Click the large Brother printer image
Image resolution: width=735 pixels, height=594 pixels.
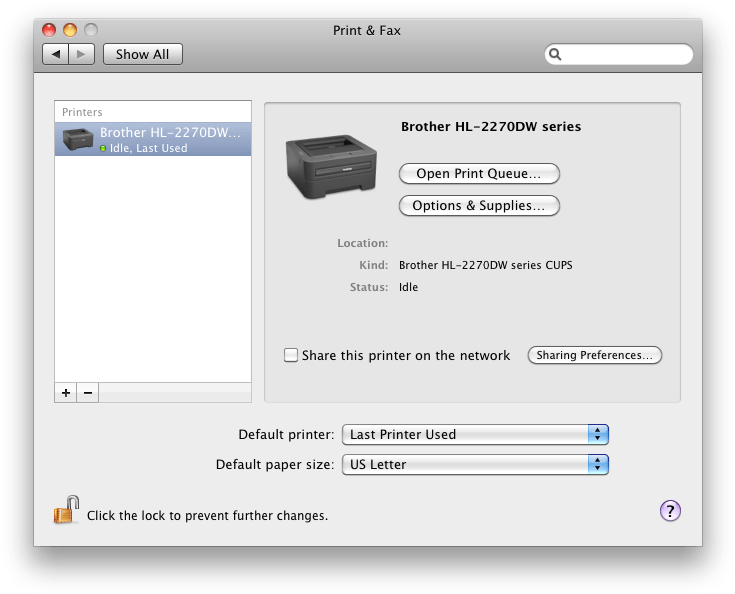(x=332, y=166)
